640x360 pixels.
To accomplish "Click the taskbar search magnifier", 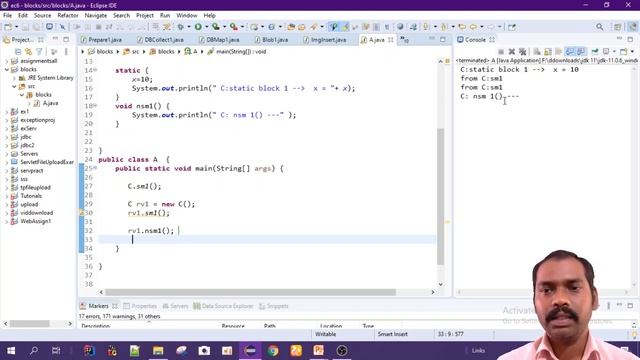I will [34, 351].
